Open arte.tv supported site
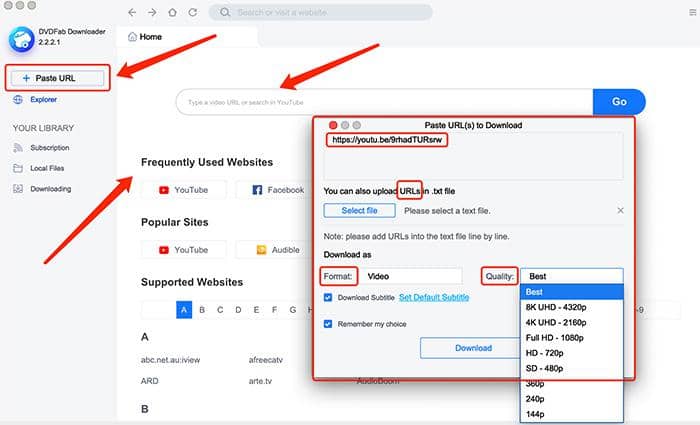Image resolution: width=700 pixels, height=425 pixels. 260,381
